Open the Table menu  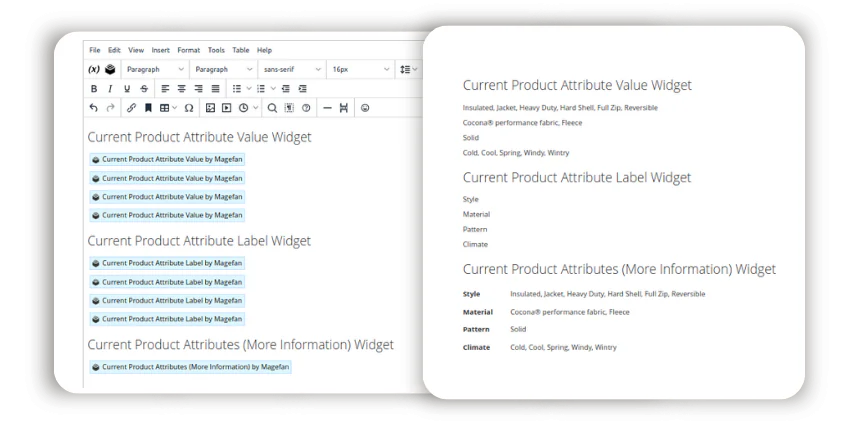pyautogui.click(x=240, y=50)
